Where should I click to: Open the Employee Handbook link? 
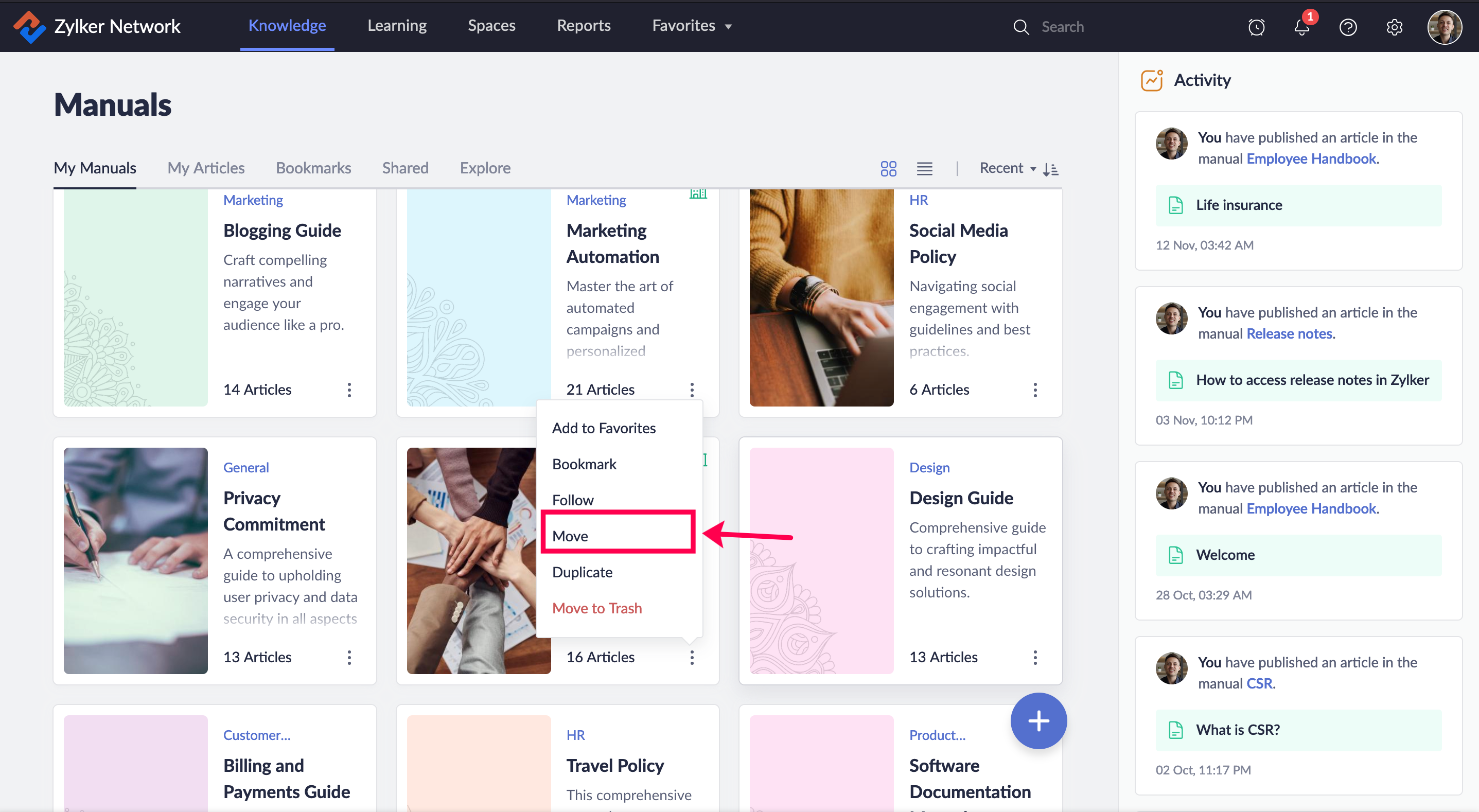click(x=1311, y=158)
